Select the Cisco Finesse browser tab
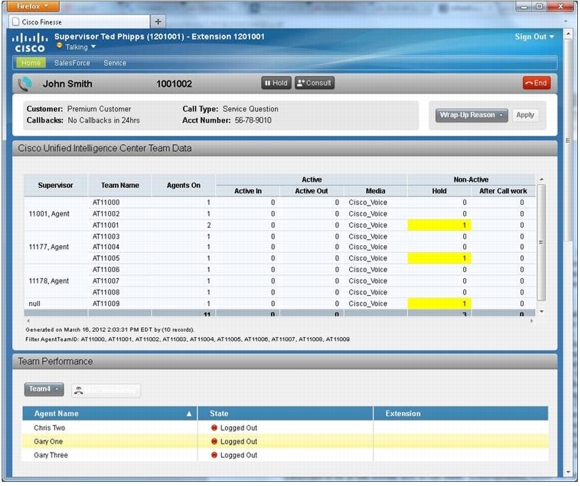This screenshot has width=580, height=486. pos(79,22)
